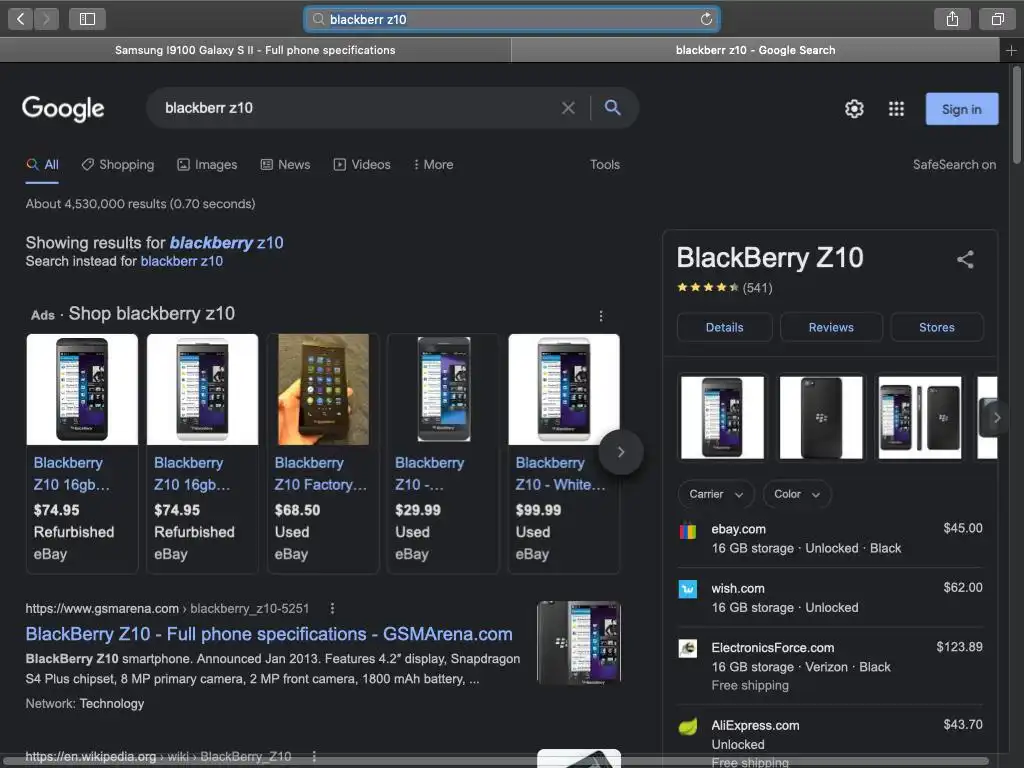The width and height of the screenshot is (1024, 768).
Task: Click the AliExpress.com store icon
Action: (688, 726)
